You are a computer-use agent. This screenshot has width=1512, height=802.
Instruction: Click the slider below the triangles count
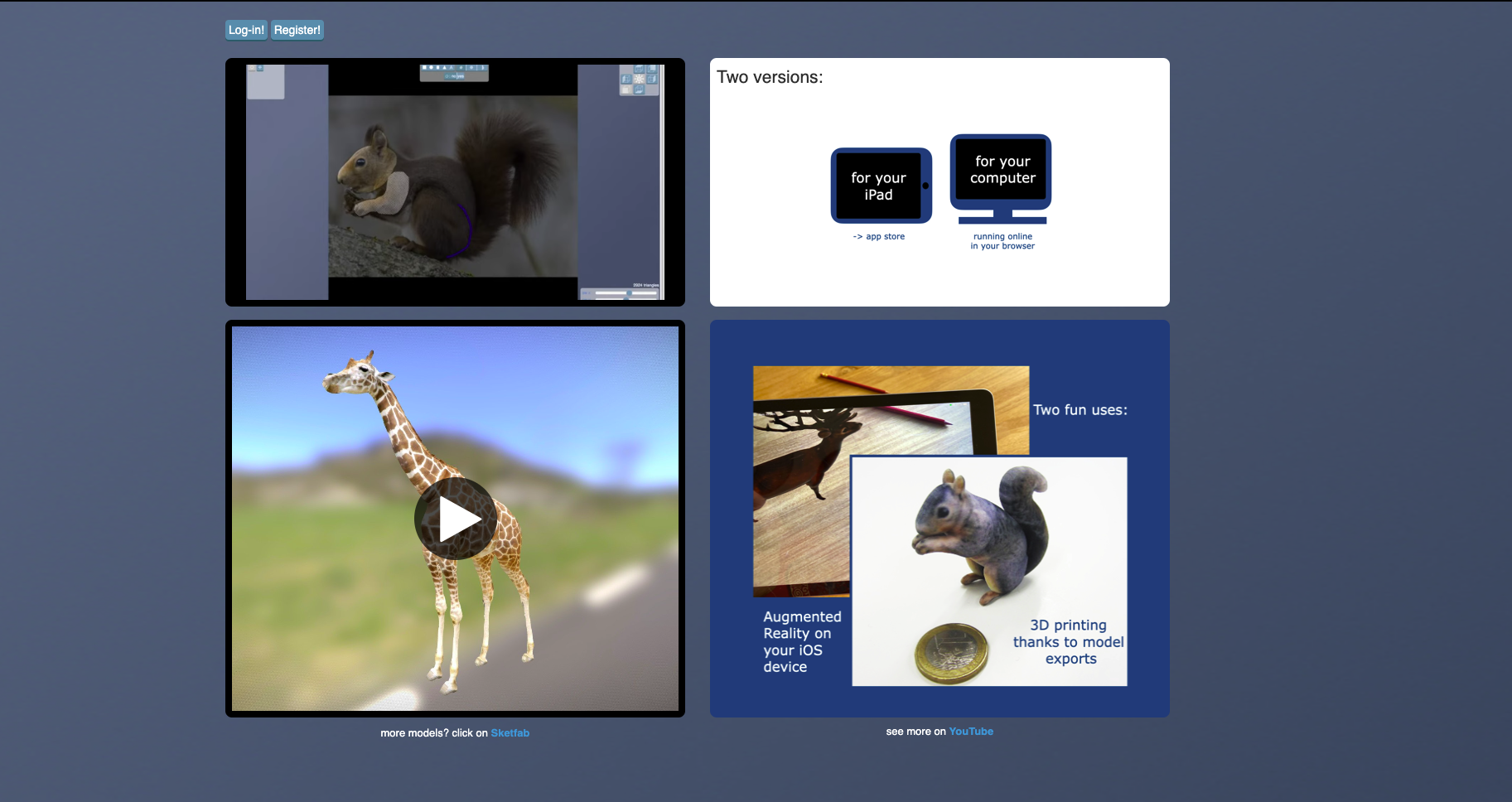pyautogui.click(x=626, y=293)
